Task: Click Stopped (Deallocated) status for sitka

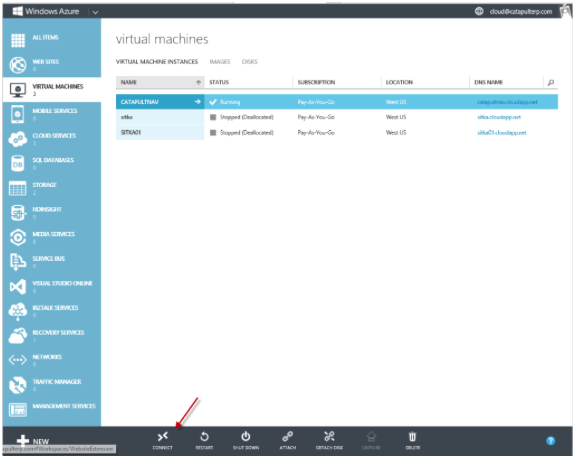Action: click(x=247, y=117)
